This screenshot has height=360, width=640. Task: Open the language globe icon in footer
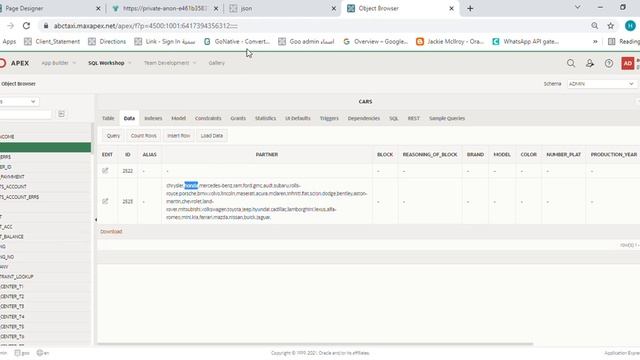[x=40, y=353]
